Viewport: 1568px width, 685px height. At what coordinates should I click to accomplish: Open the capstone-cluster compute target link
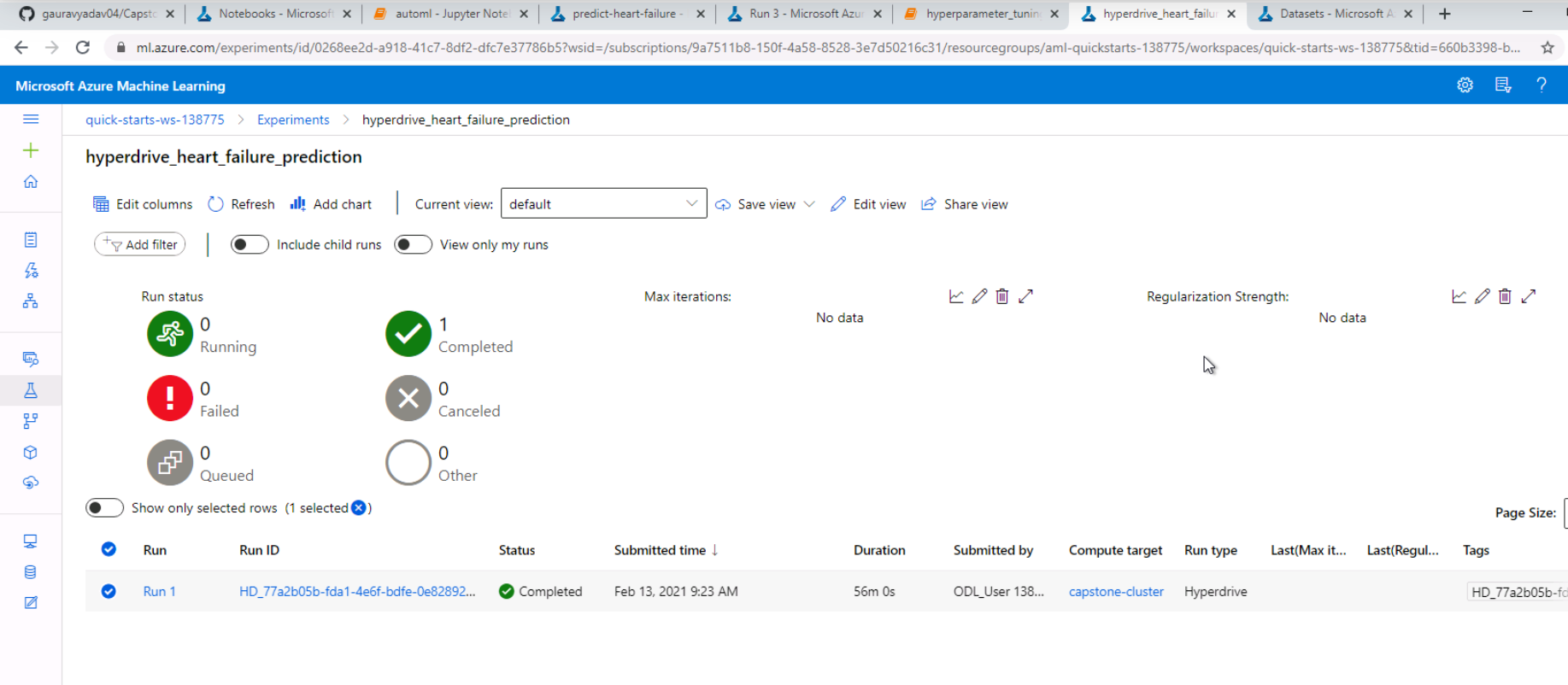point(1116,591)
